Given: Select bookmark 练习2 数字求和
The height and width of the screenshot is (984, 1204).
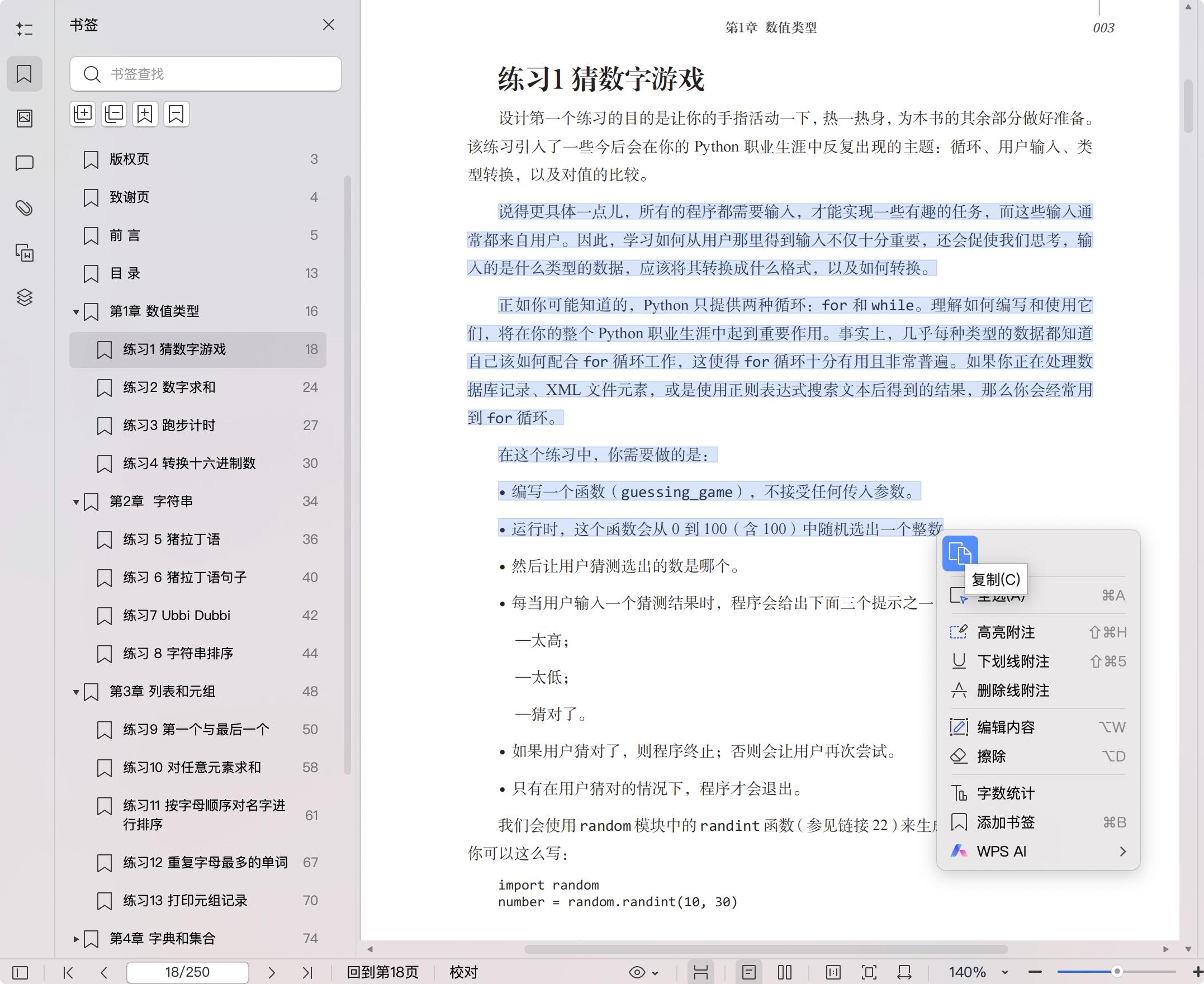Looking at the screenshot, I should (x=198, y=387).
